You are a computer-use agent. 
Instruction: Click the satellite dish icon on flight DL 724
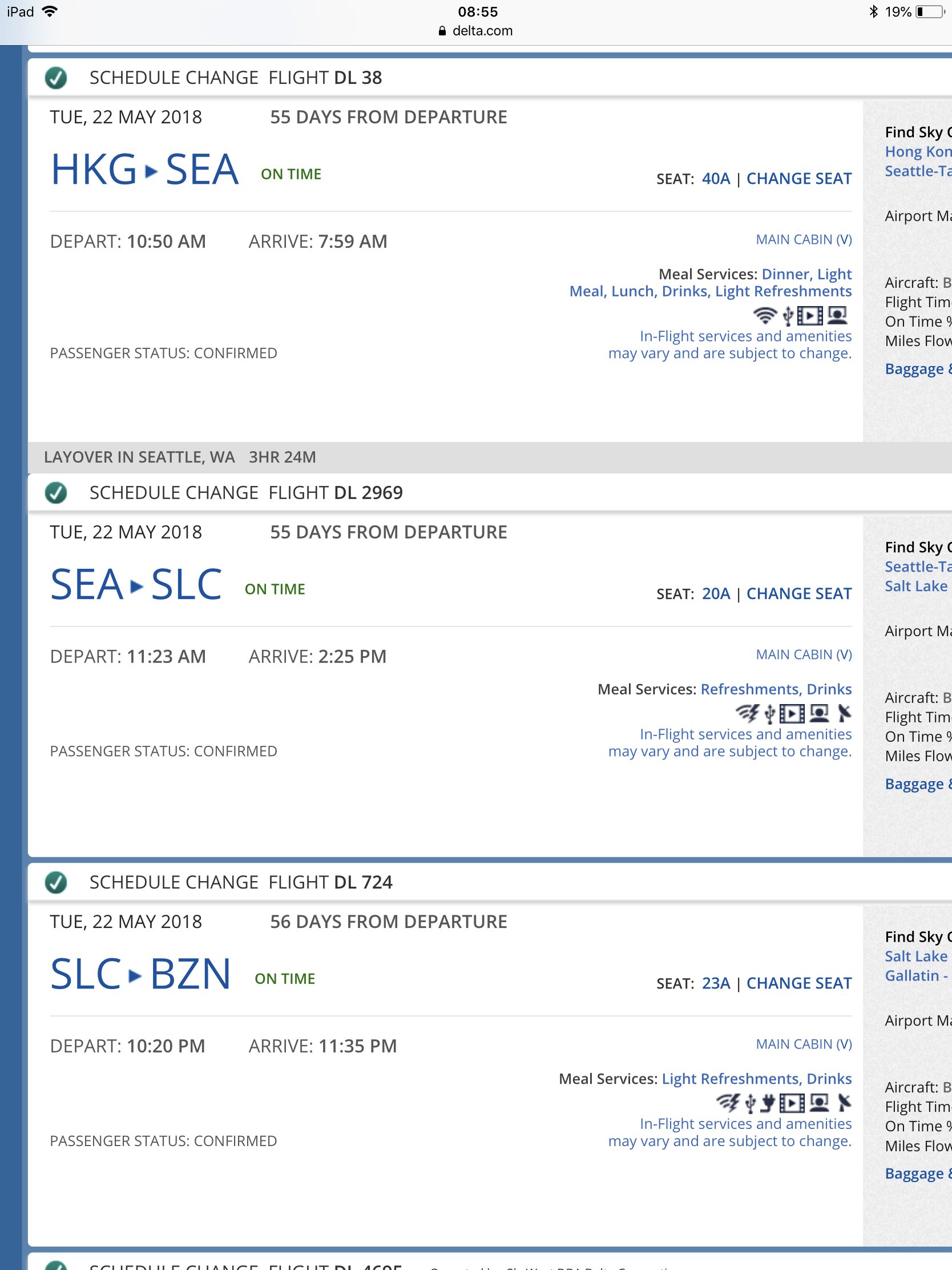pos(844,1102)
